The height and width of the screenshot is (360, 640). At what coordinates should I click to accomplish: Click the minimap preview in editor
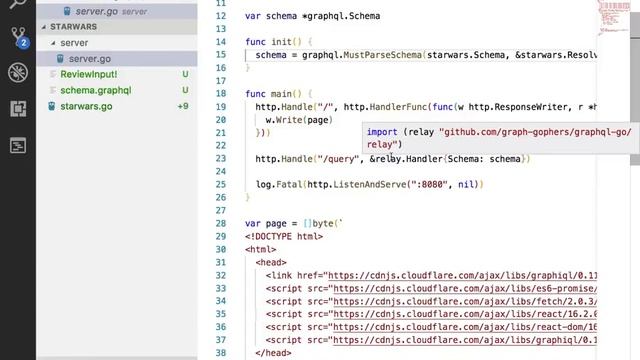pyautogui.click(x=614, y=18)
